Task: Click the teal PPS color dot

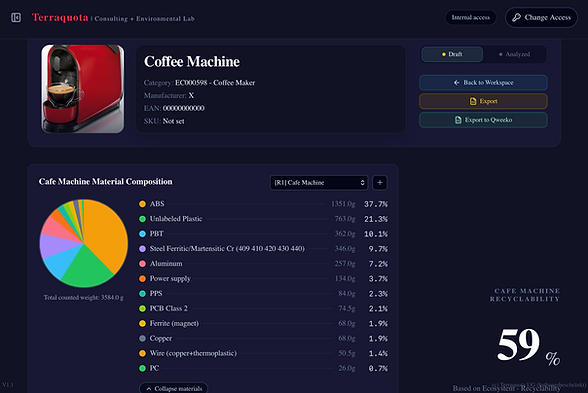Action: 142,294
